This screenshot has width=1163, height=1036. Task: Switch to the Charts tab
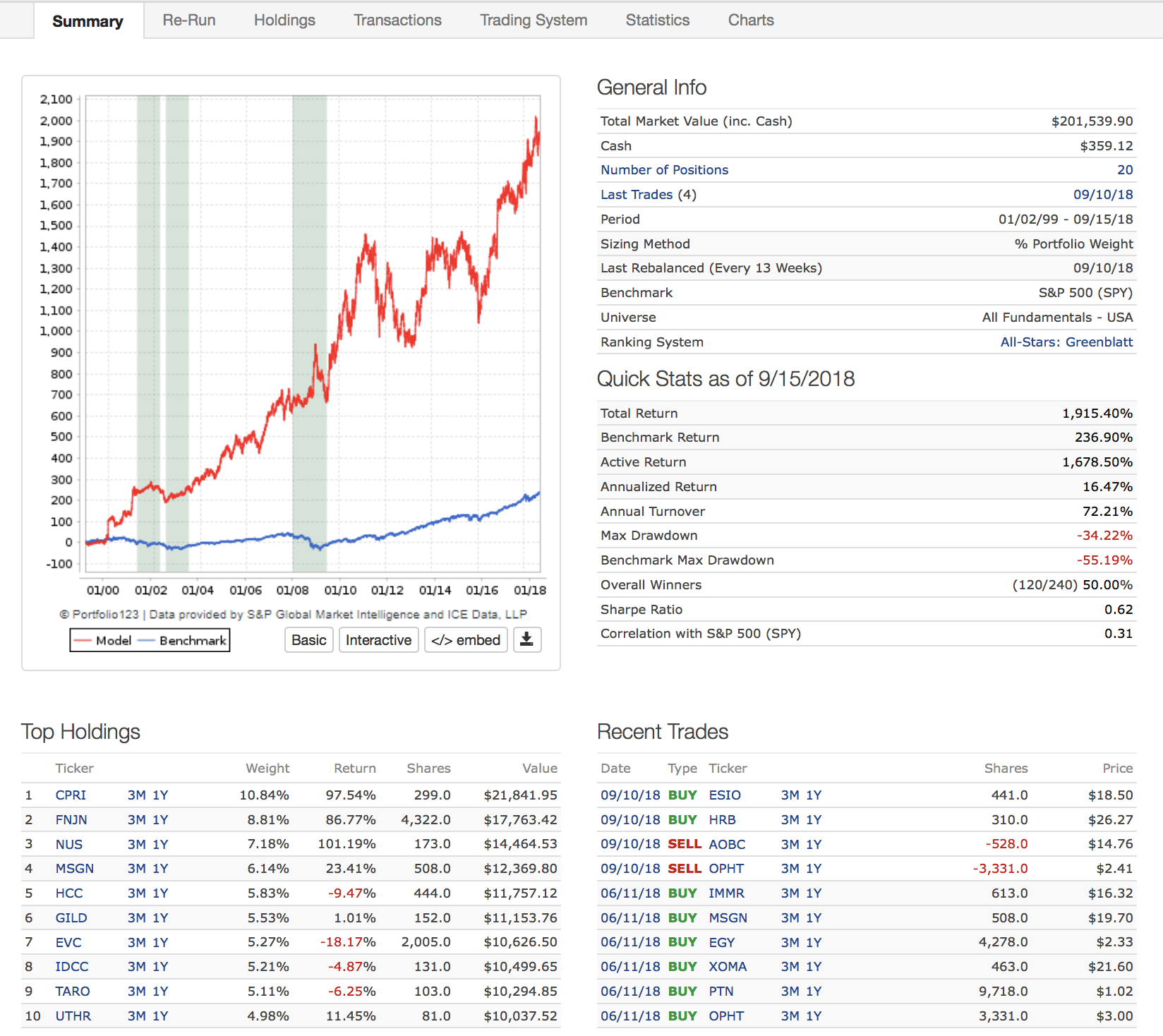click(751, 20)
